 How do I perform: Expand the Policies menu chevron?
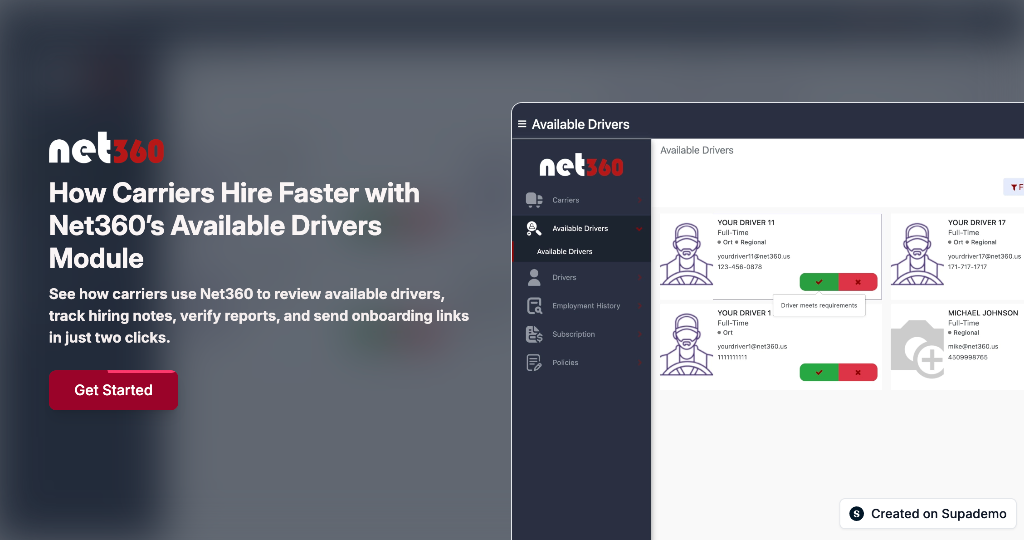point(639,362)
